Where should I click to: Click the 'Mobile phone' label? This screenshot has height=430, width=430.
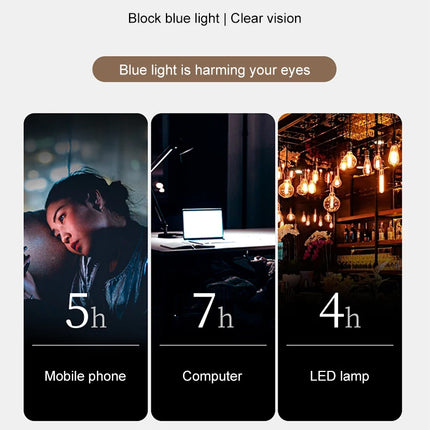[85, 376]
